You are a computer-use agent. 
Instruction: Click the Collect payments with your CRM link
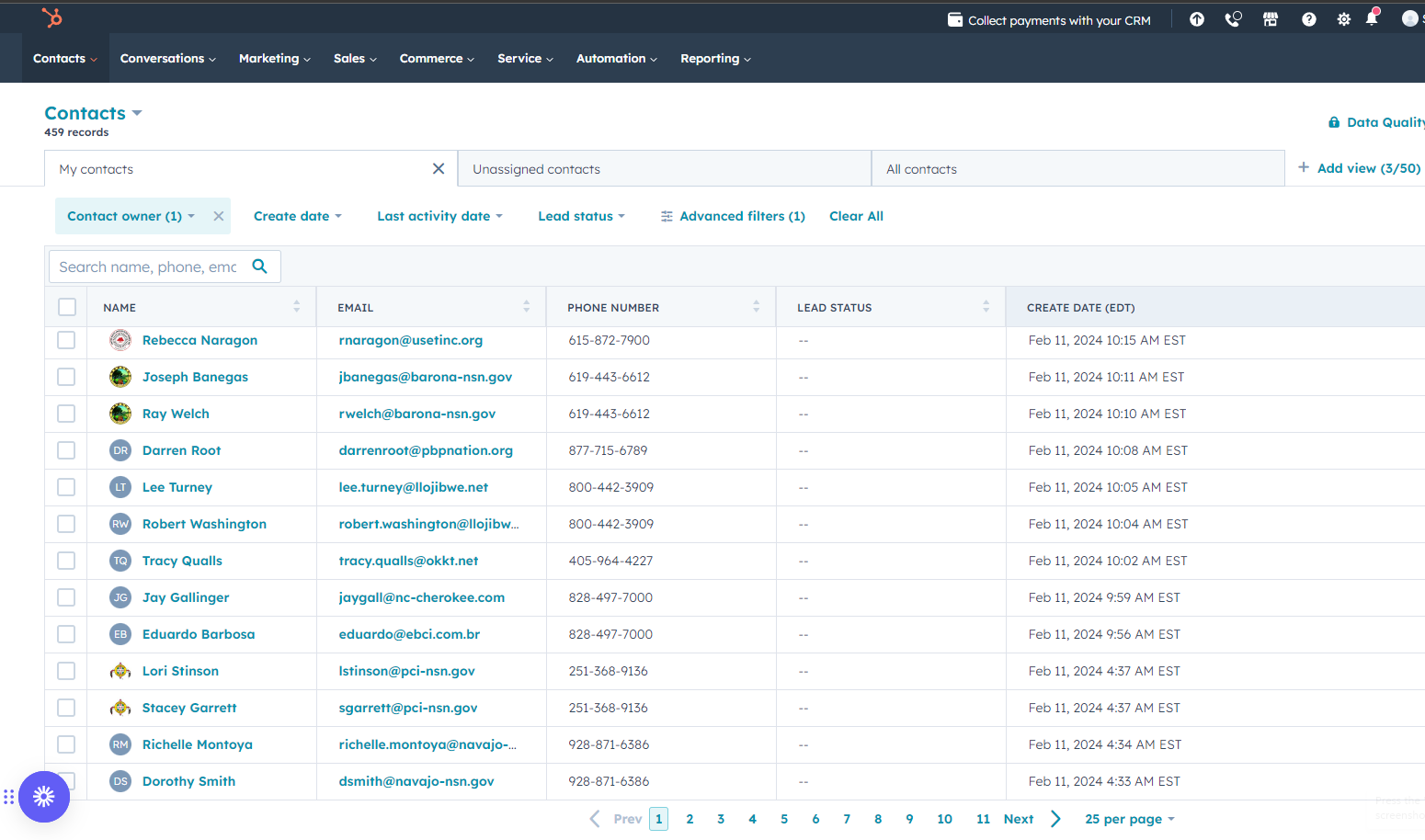(x=1050, y=20)
